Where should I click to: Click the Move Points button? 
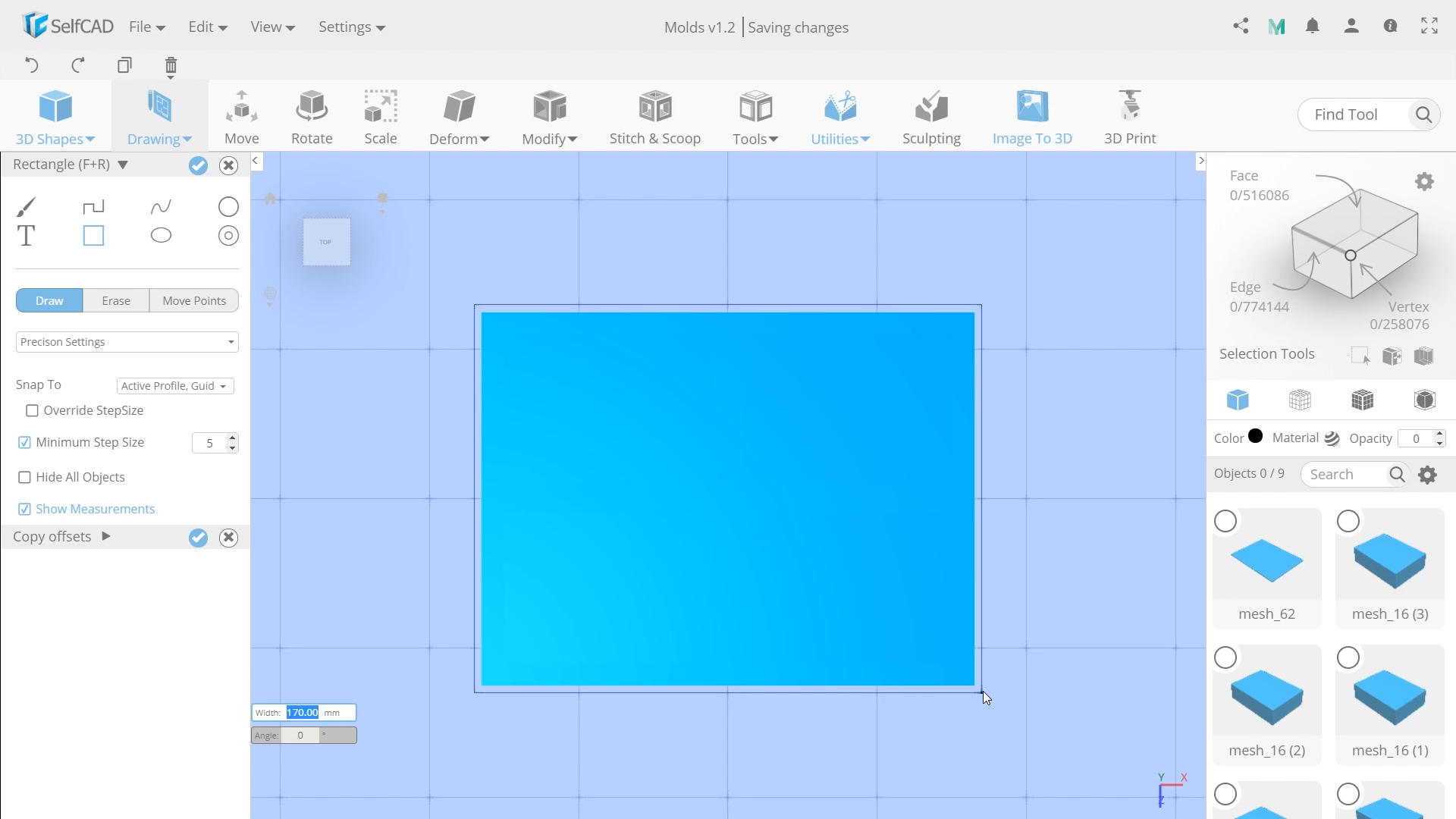(x=194, y=300)
